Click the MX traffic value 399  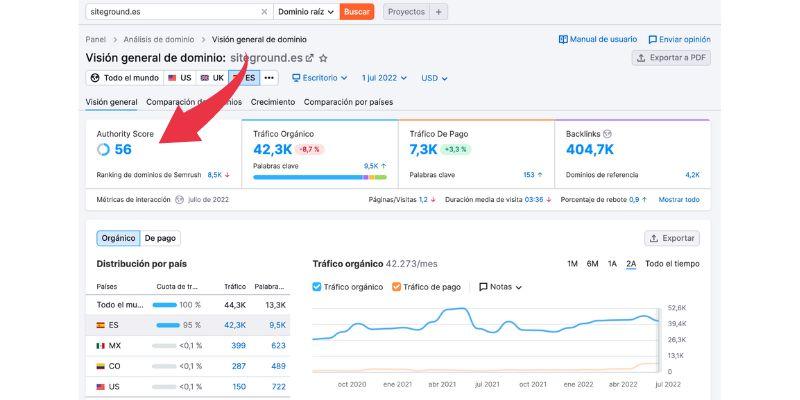(x=238, y=345)
